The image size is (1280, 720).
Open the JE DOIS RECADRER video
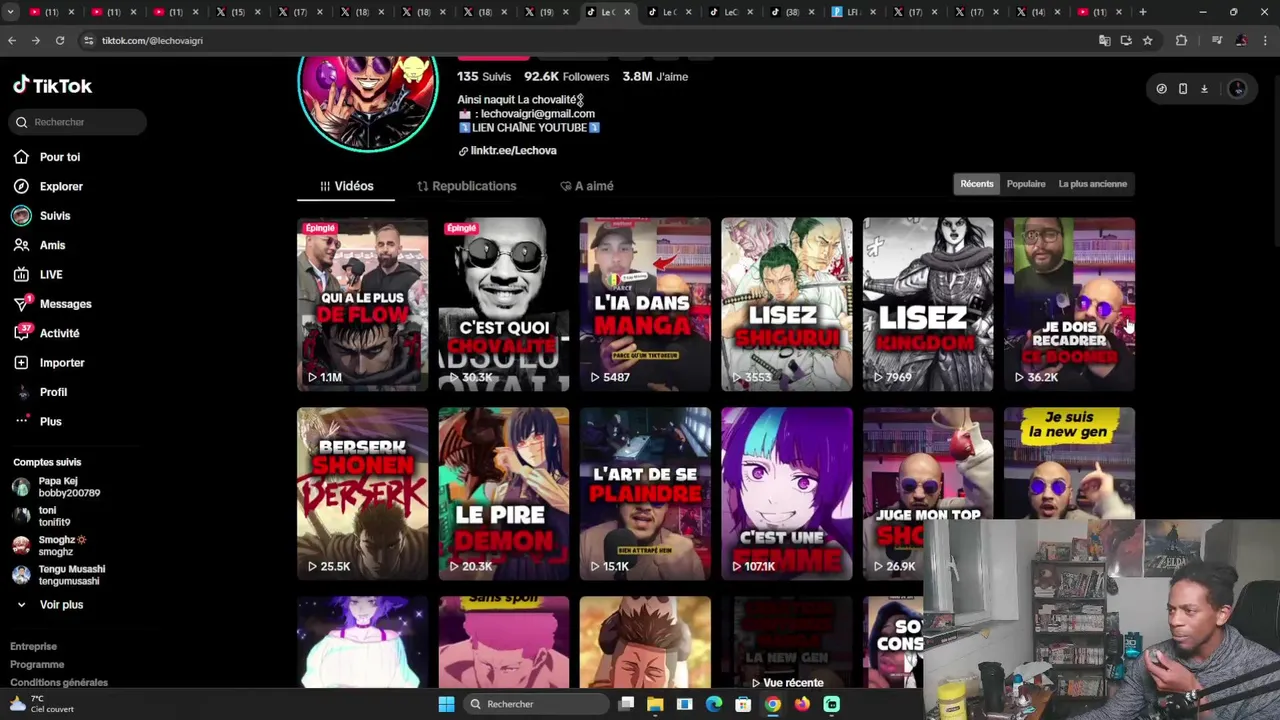1069,304
